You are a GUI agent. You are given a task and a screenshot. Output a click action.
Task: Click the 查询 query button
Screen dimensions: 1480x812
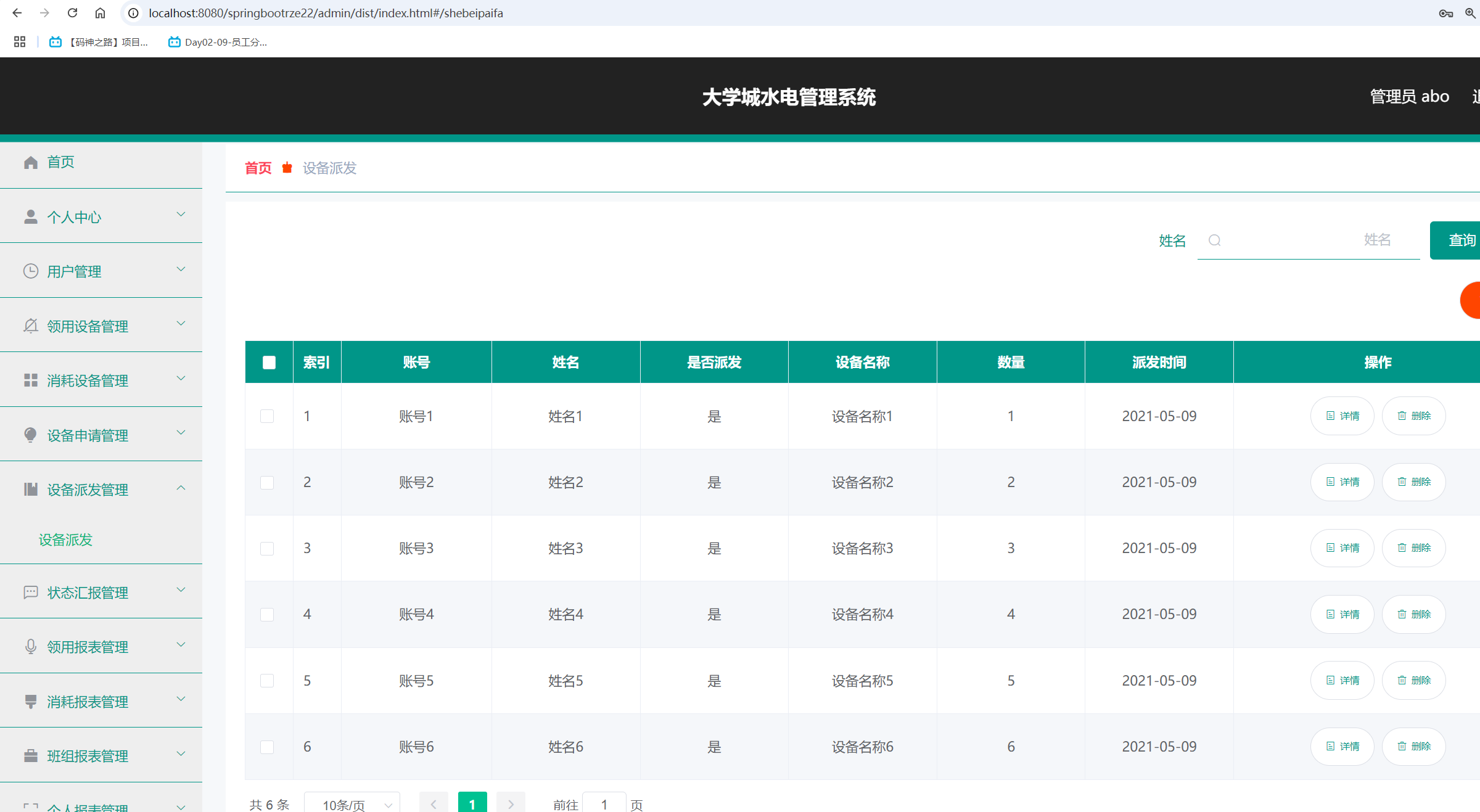point(1461,240)
